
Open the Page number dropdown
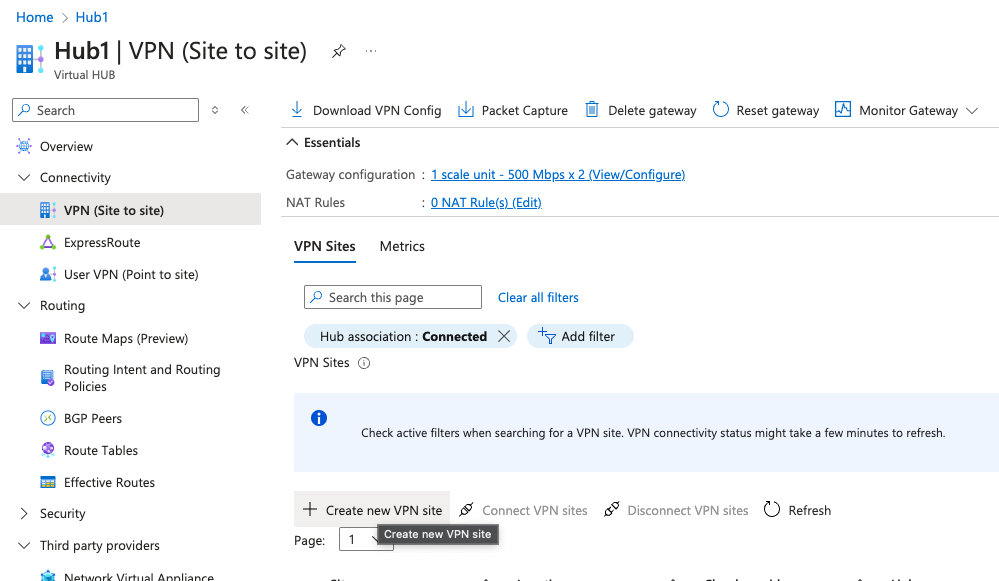pos(366,540)
